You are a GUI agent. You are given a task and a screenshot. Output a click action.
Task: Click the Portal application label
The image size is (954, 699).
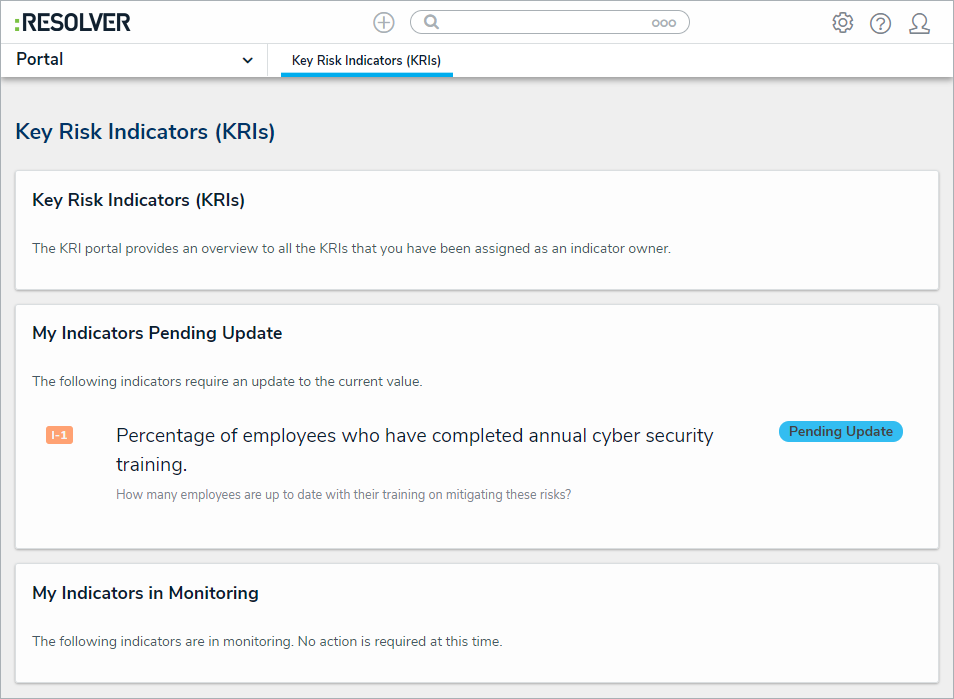click(40, 60)
